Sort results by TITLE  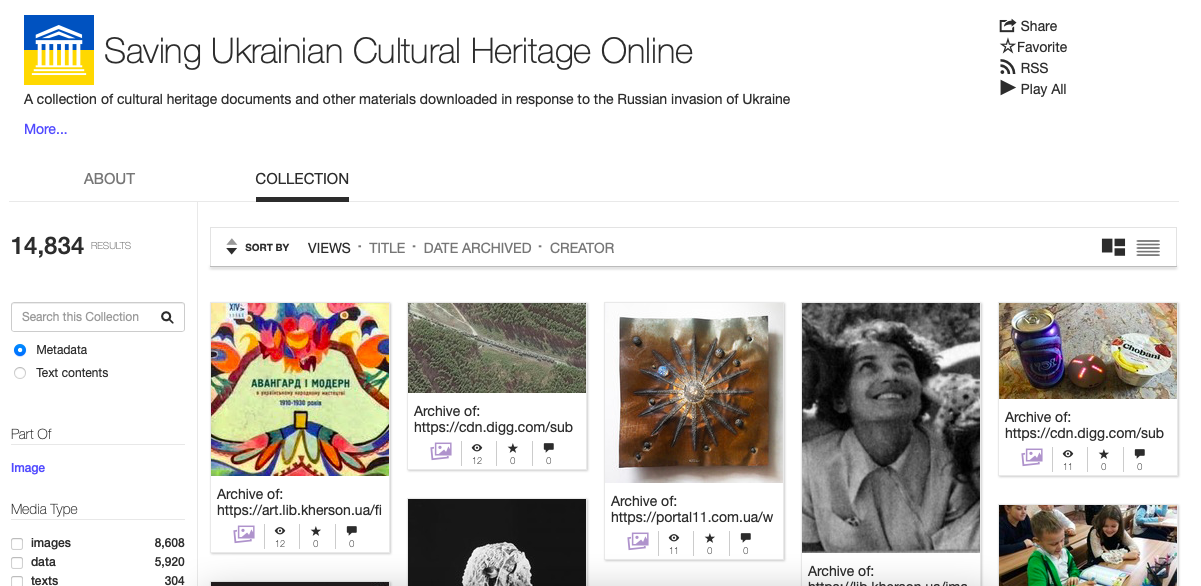tap(387, 248)
